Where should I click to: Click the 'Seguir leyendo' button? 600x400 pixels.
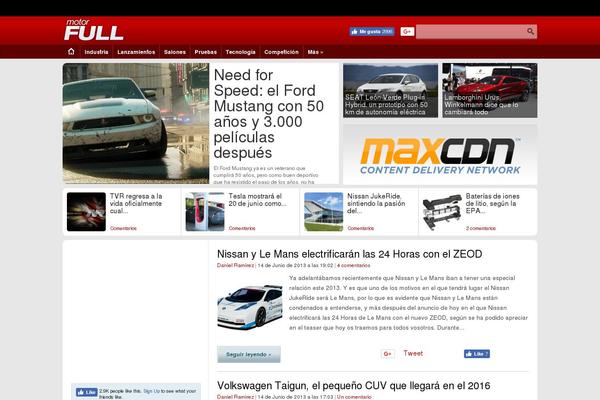249,354
